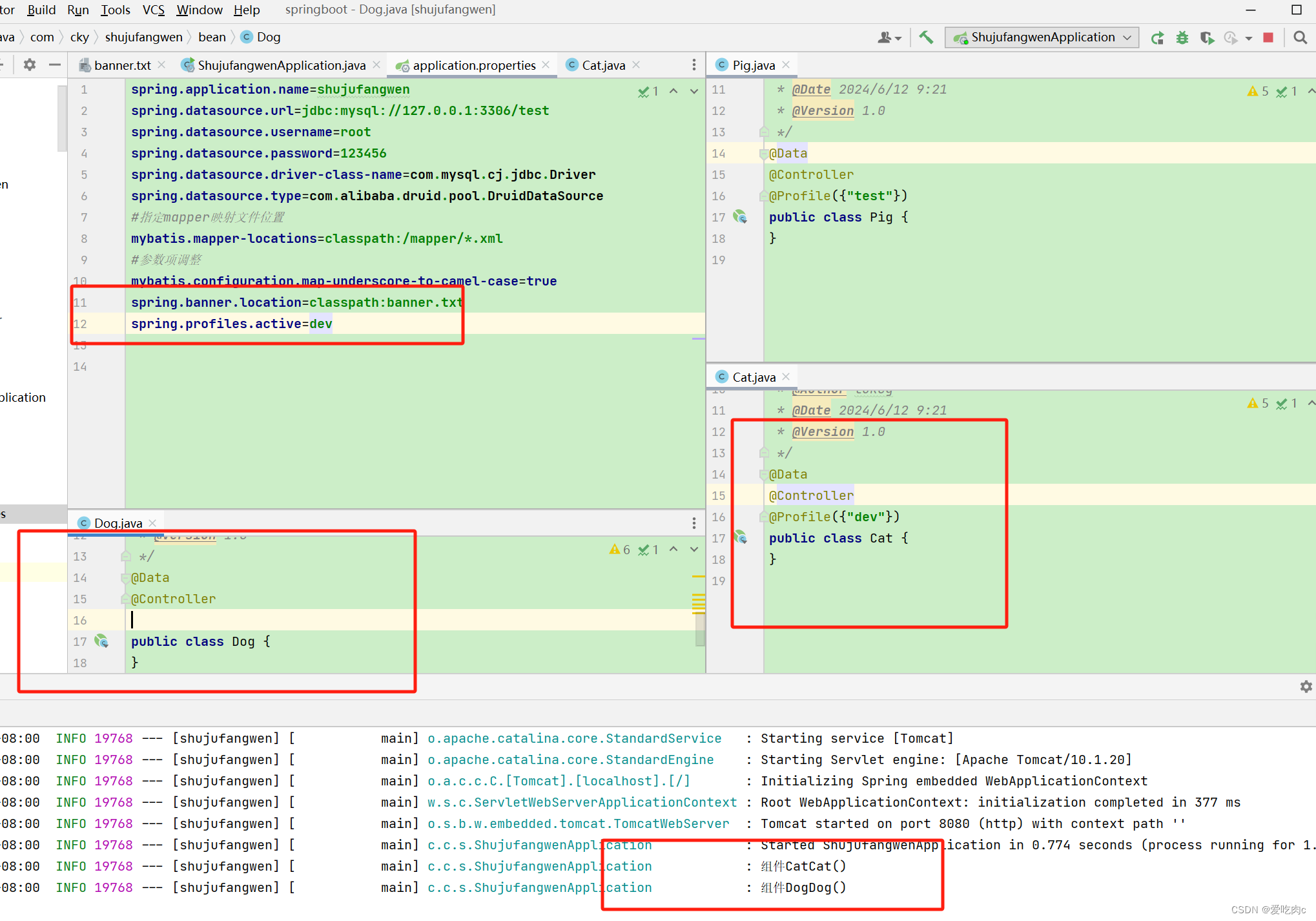Click the application.properties typo check indicator
Screen dimensions: 1316x921
648,92
